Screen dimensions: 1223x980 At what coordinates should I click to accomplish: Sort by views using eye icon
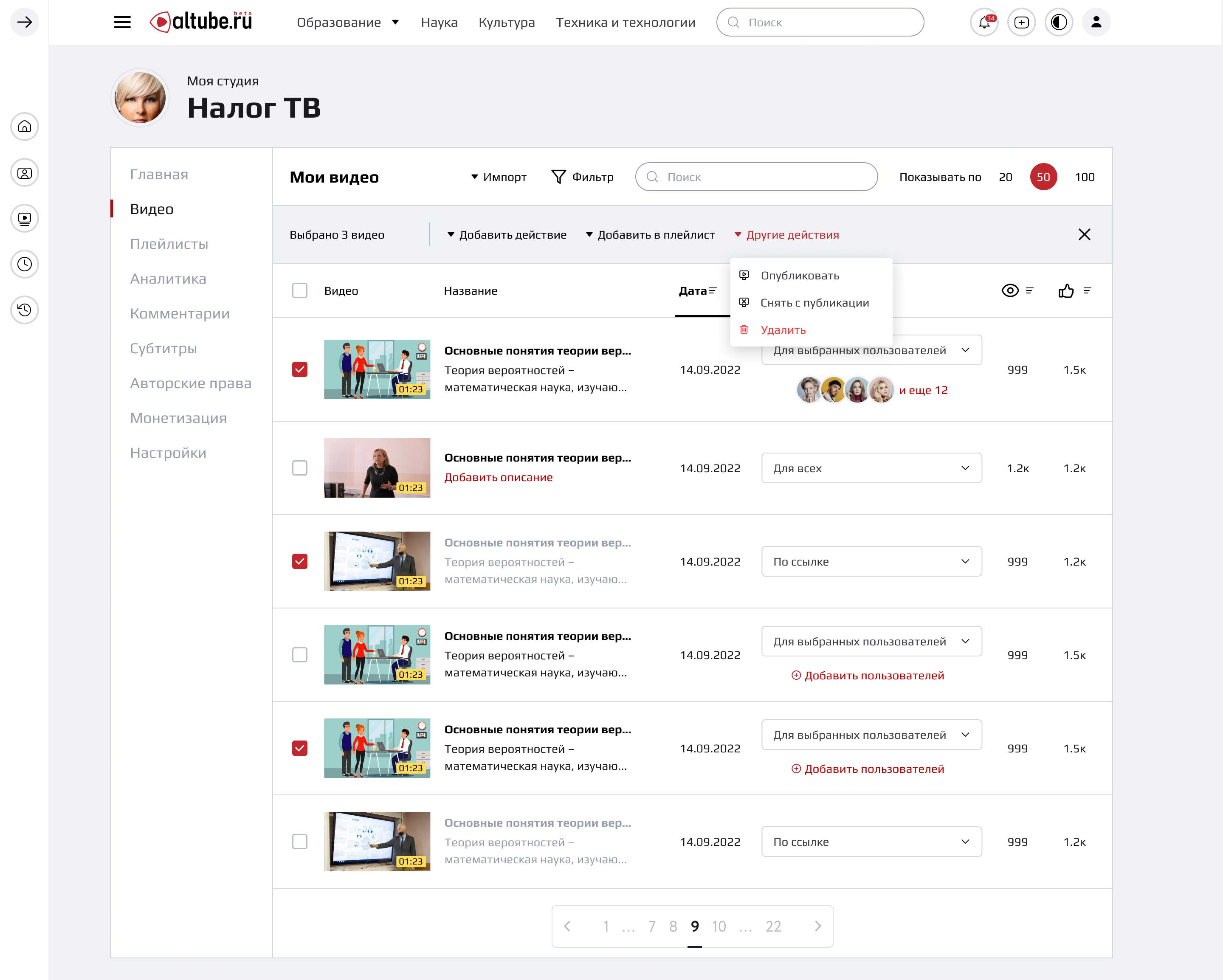(1010, 291)
